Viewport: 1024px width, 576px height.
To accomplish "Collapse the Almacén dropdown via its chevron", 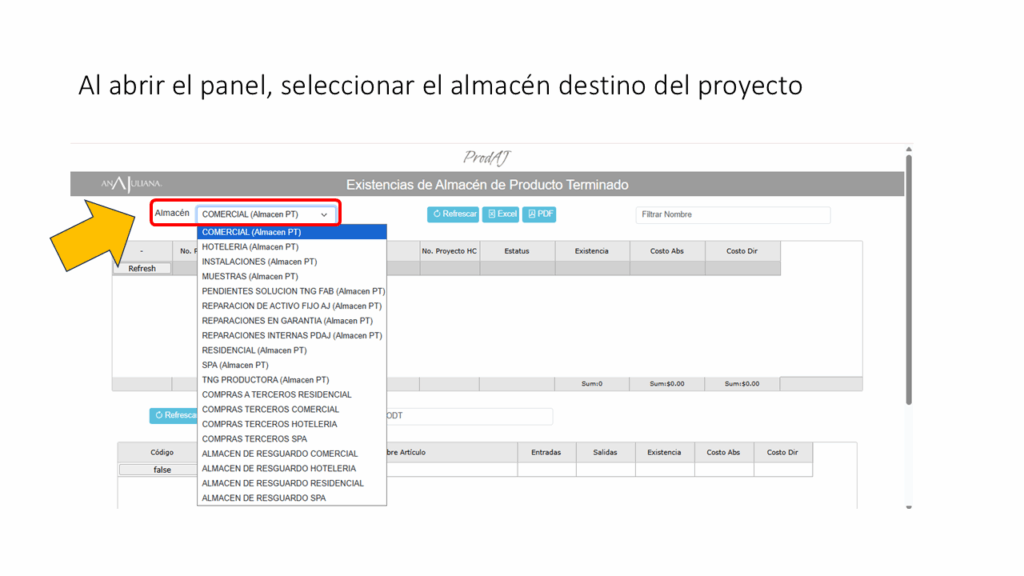I will 324,214.
